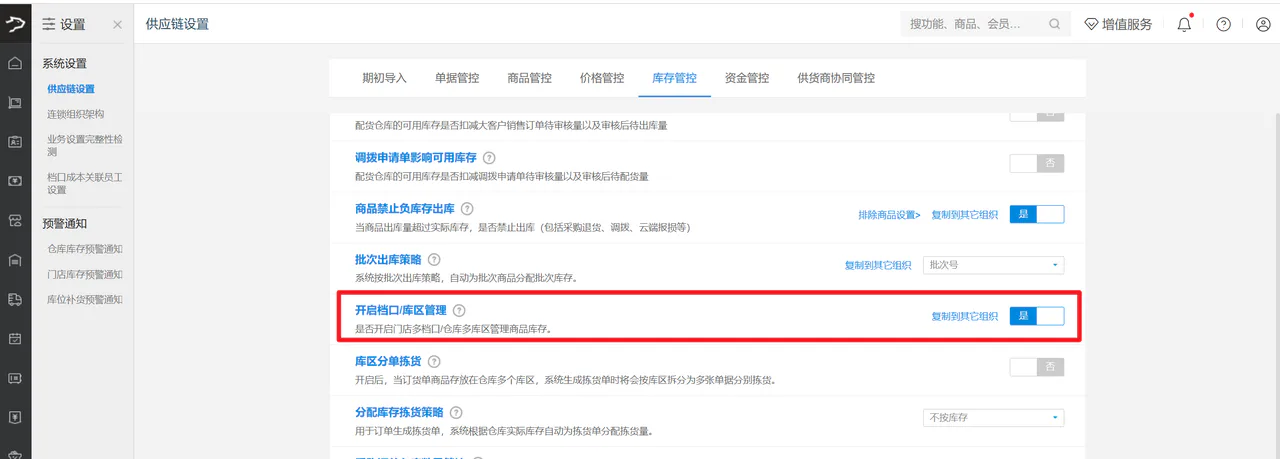1280x459 pixels.
Task: Click the magnifier search icon in the header
Action: click(1054, 24)
